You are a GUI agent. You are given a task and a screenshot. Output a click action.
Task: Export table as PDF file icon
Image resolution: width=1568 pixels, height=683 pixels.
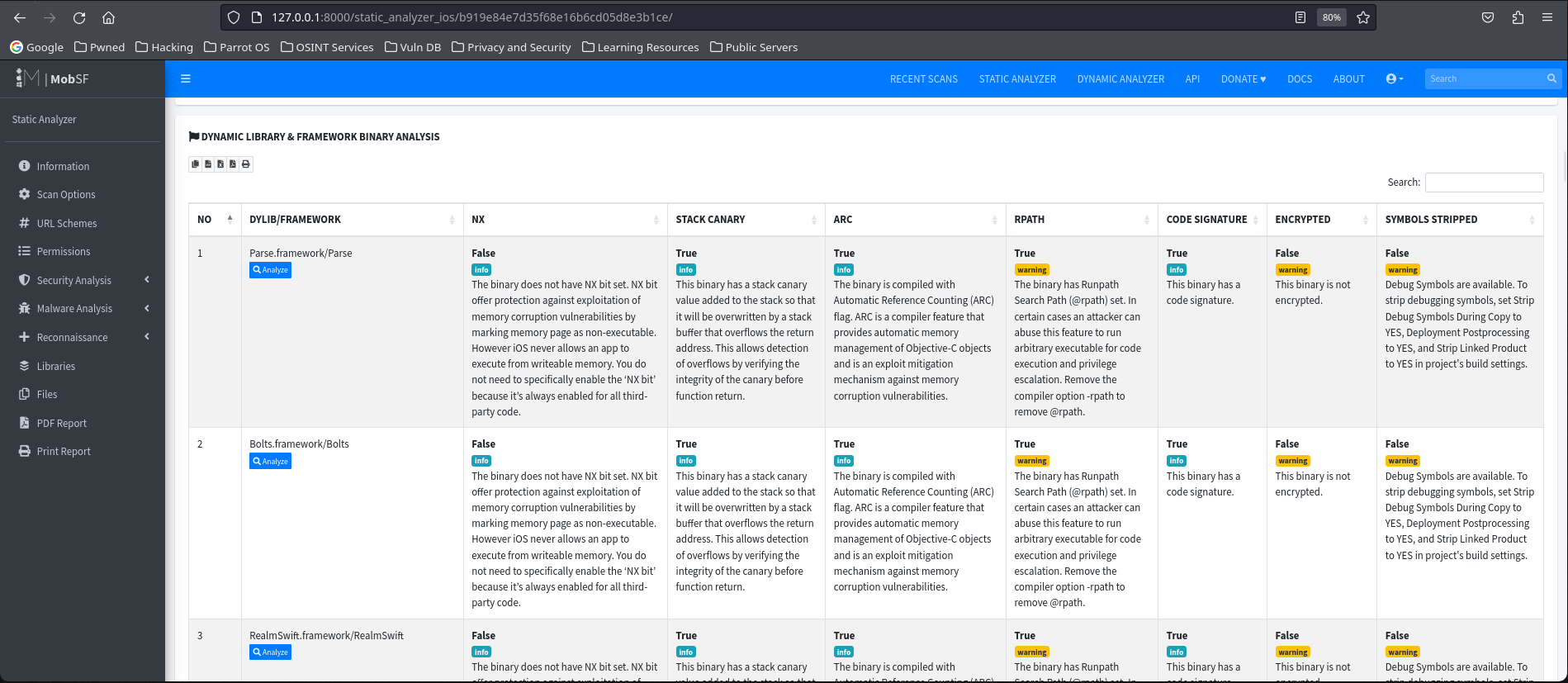(233, 164)
